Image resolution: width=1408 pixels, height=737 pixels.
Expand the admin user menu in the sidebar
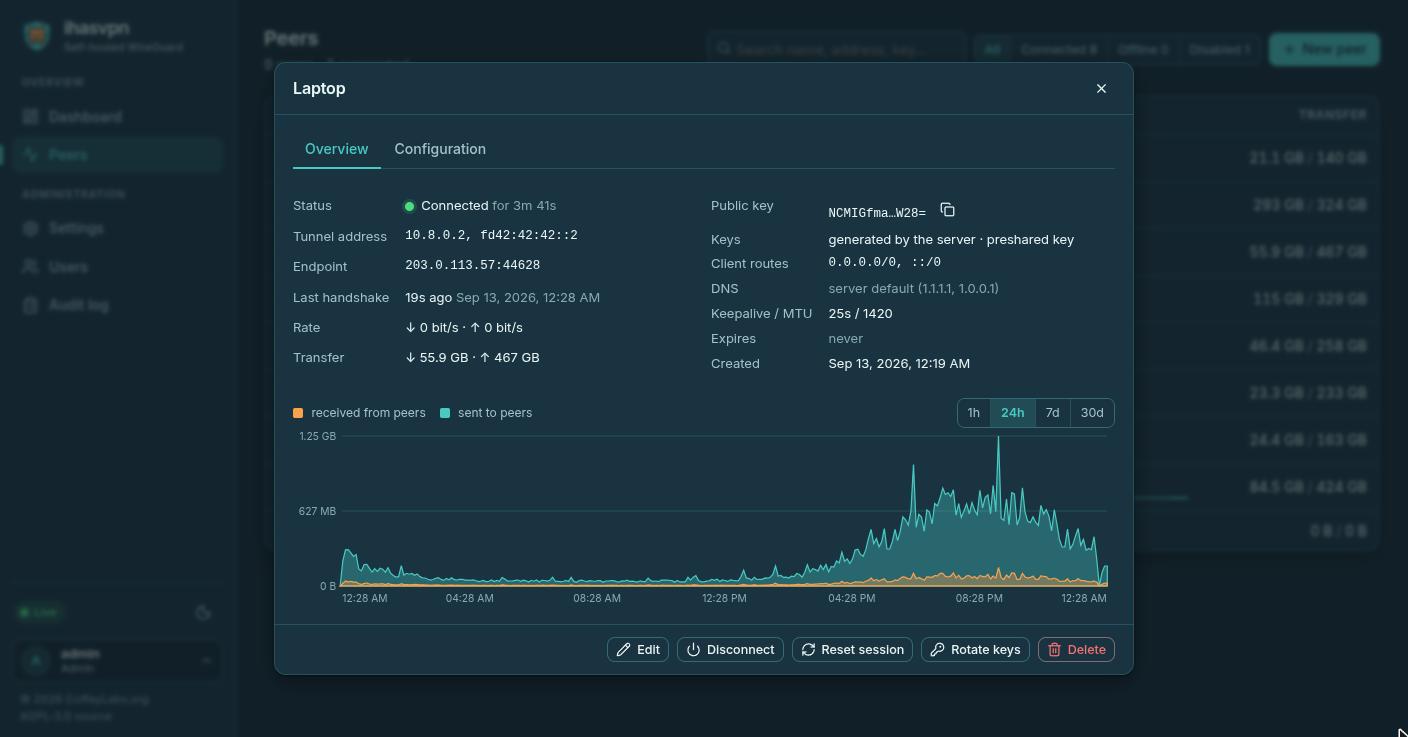point(118,660)
